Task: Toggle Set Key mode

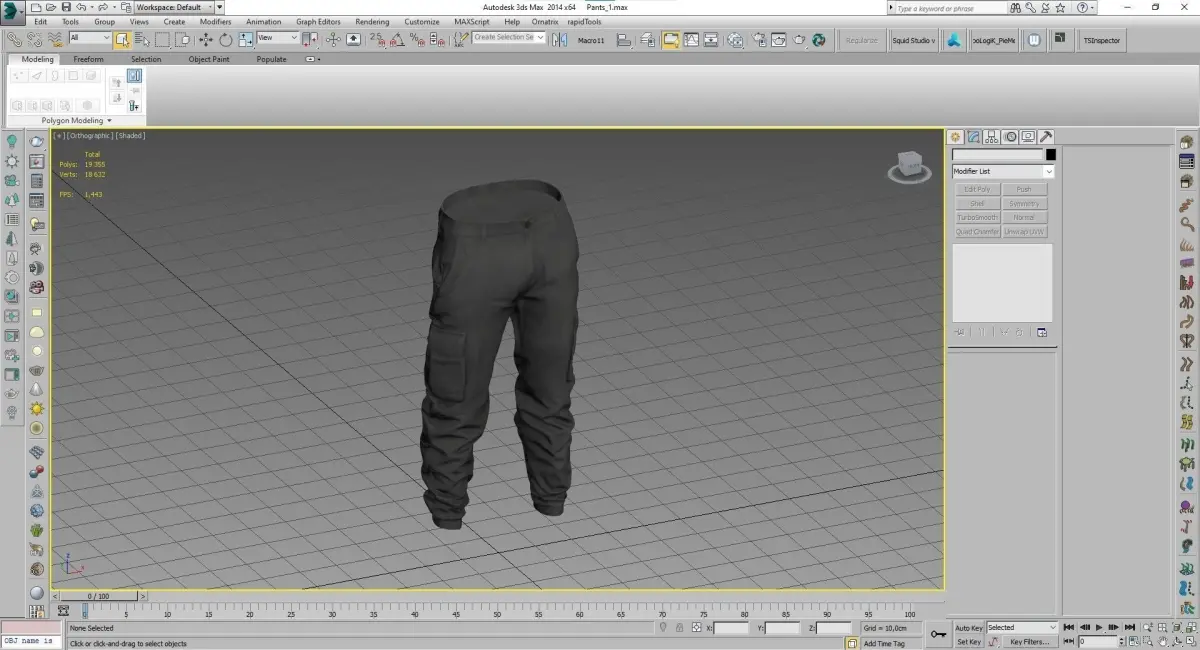Action: [969, 642]
